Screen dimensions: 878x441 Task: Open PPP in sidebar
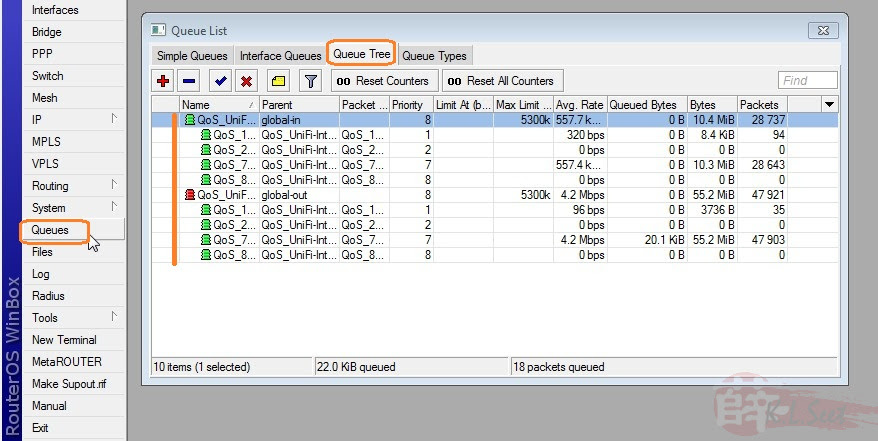pos(73,54)
